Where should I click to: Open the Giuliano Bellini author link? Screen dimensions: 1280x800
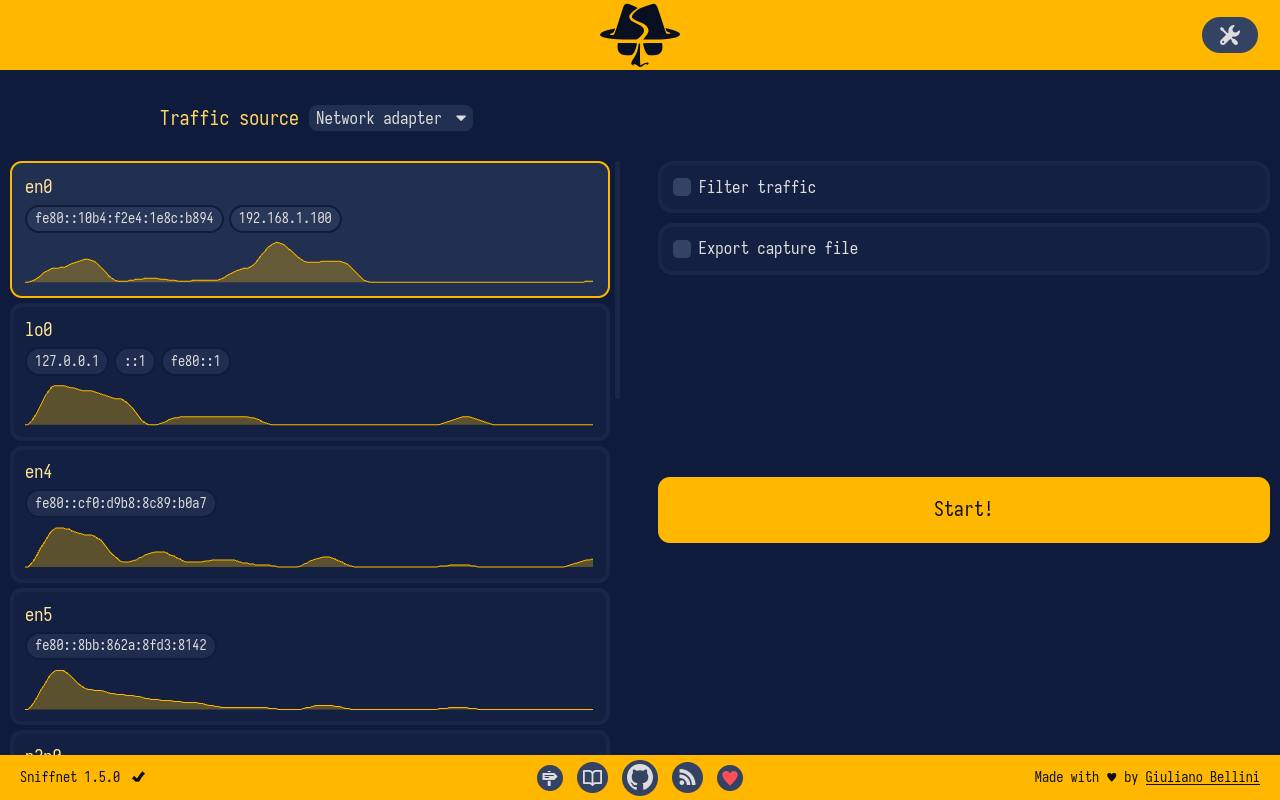[x=1202, y=777]
